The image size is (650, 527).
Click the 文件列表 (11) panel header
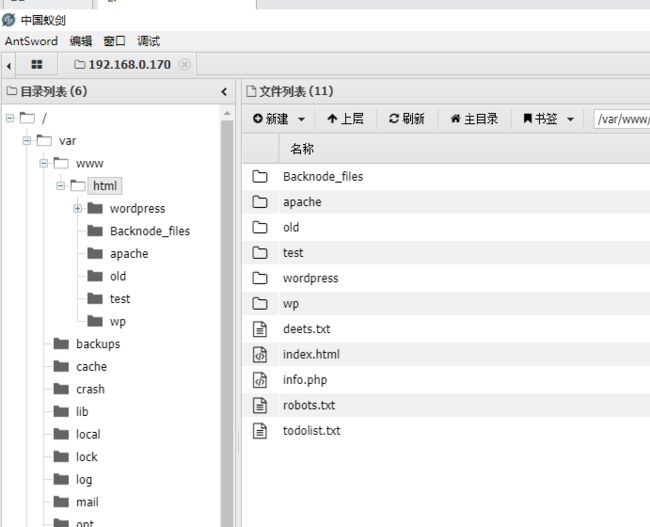[x=290, y=91]
